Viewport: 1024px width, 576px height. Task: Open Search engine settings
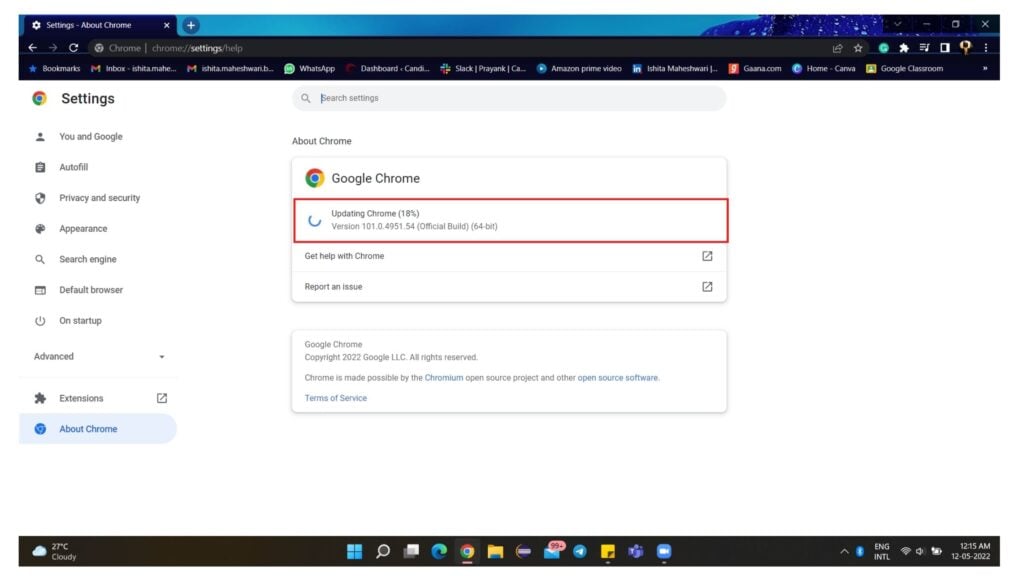88,259
